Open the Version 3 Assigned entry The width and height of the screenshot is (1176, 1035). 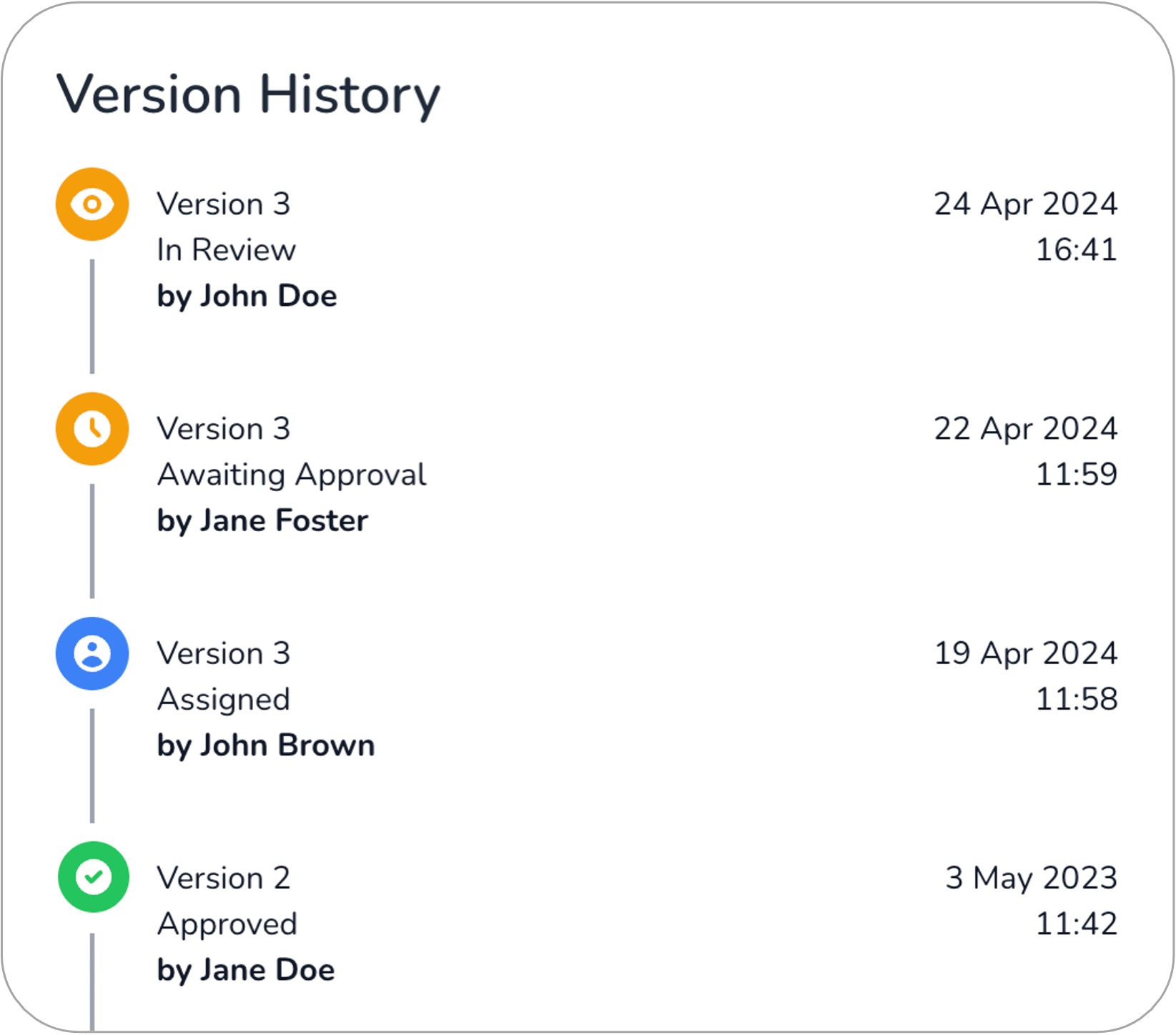pos(586,699)
